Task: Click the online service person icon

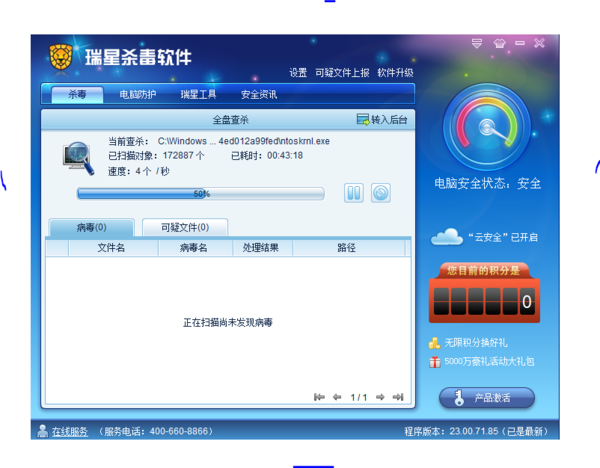Action: tap(42, 431)
